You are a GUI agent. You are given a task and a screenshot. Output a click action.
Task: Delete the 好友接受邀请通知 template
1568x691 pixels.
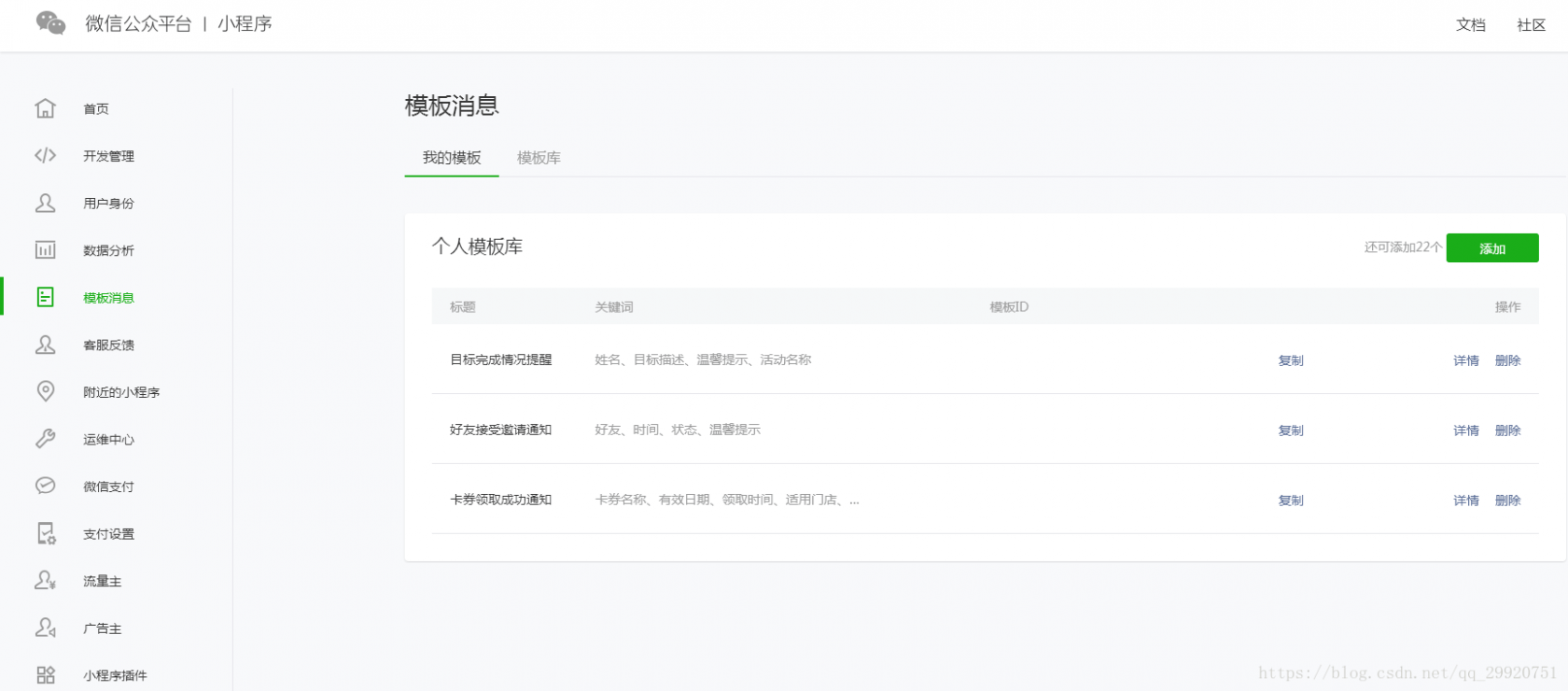pyautogui.click(x=1508, y=430)
